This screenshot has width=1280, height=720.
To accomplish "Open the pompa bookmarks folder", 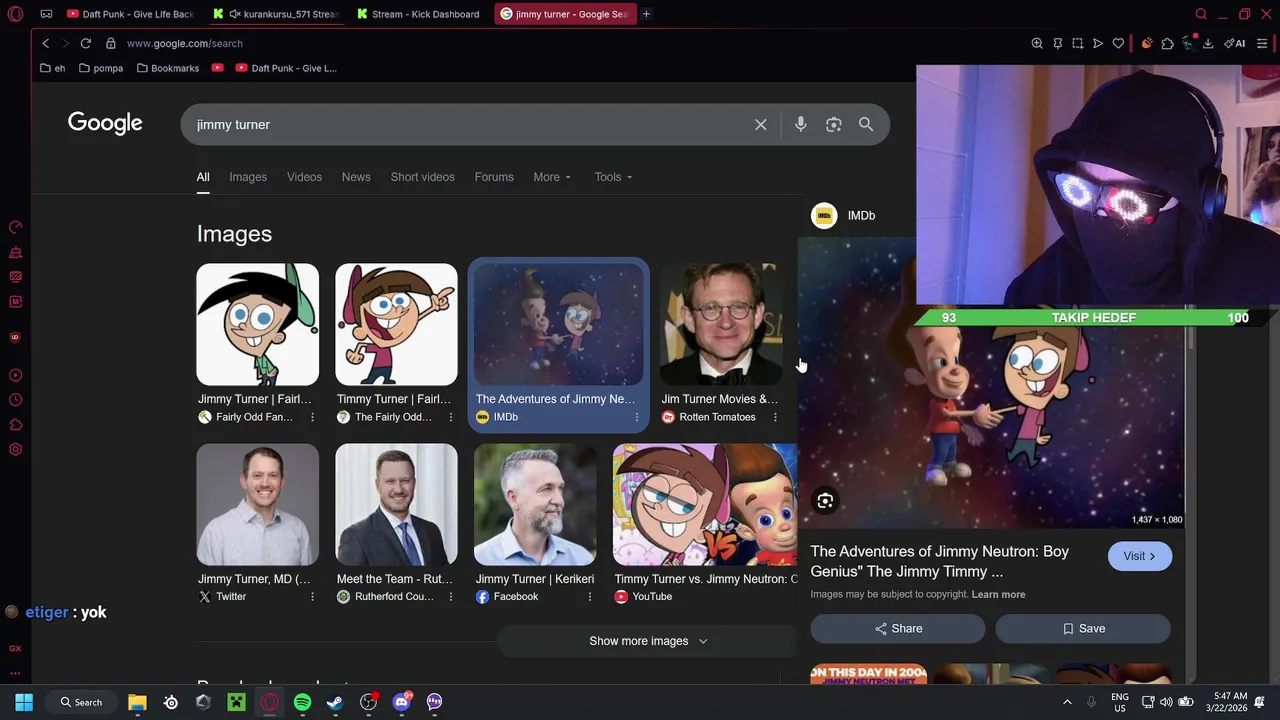I will [x=100, y=68].
